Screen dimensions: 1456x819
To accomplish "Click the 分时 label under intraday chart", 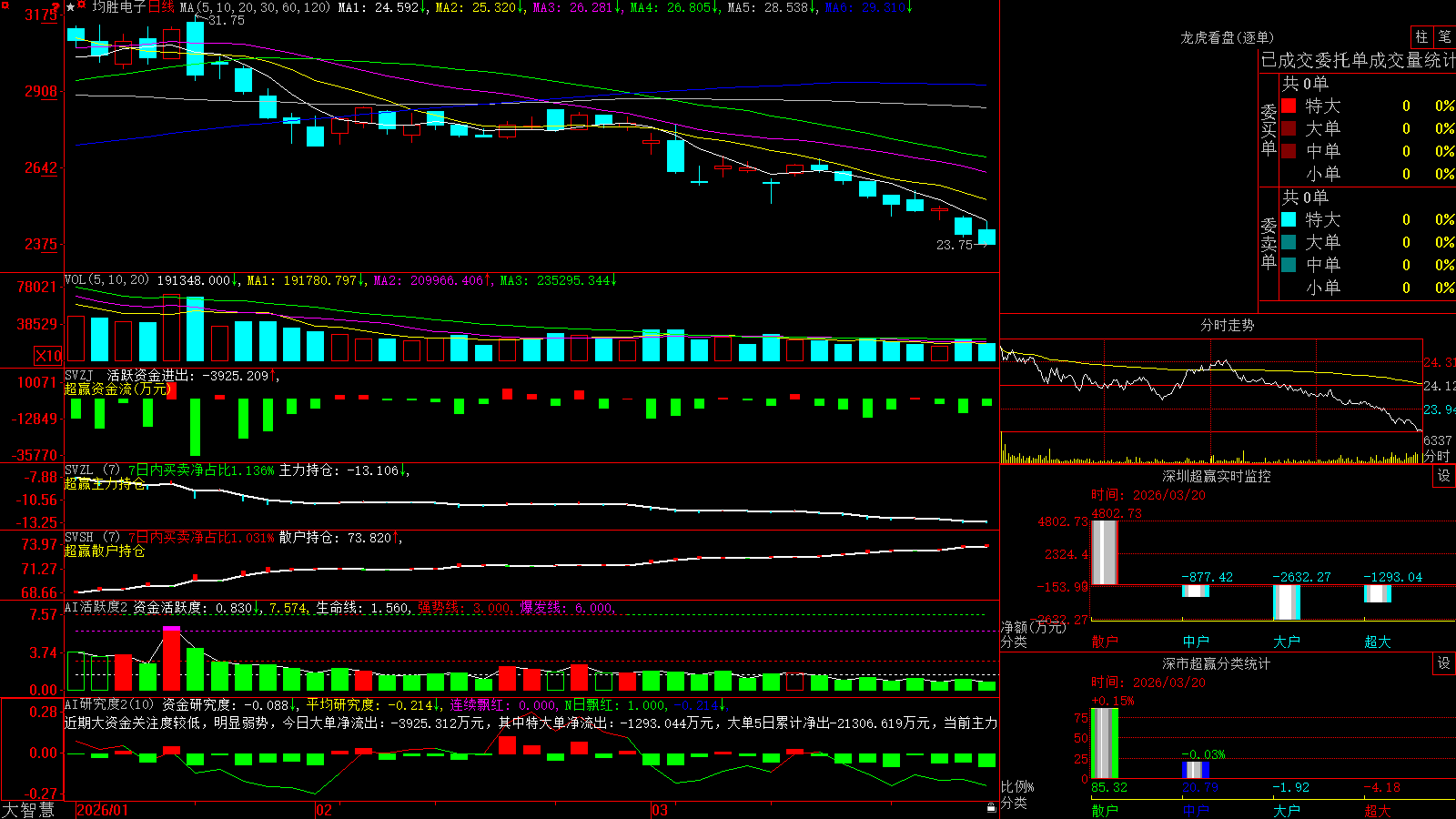I will point(1437,456).
